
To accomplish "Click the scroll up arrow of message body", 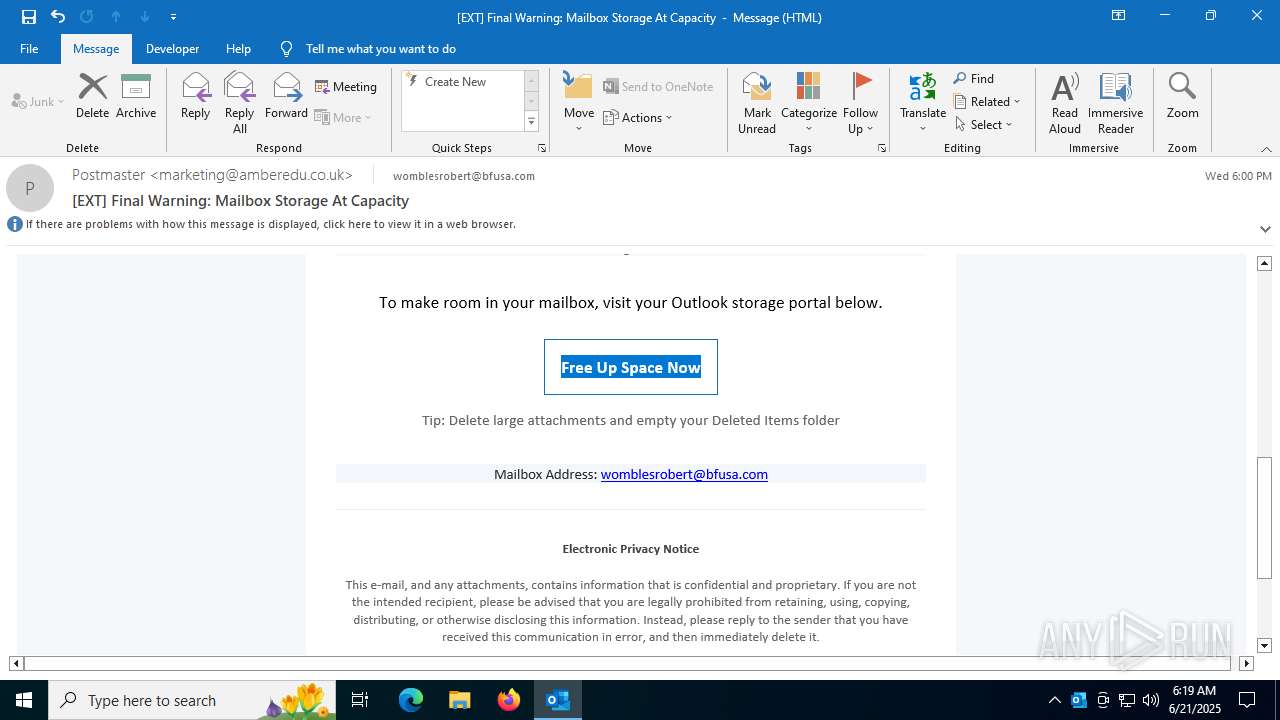I will click(x=1264, y=263).
